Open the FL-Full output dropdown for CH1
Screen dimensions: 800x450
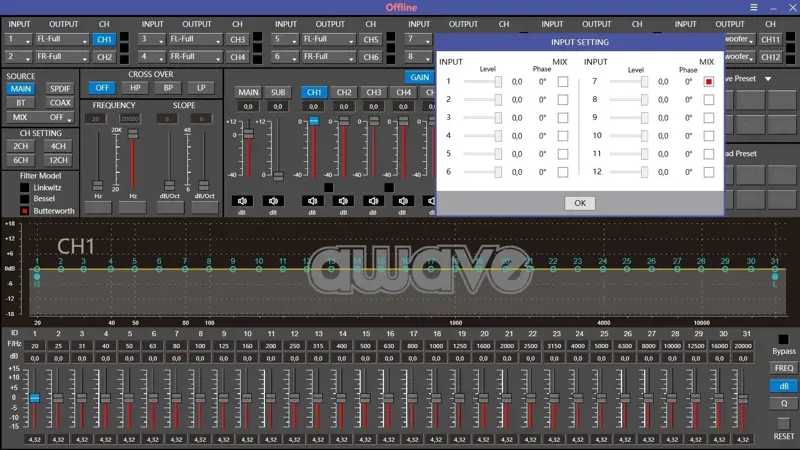63,40
